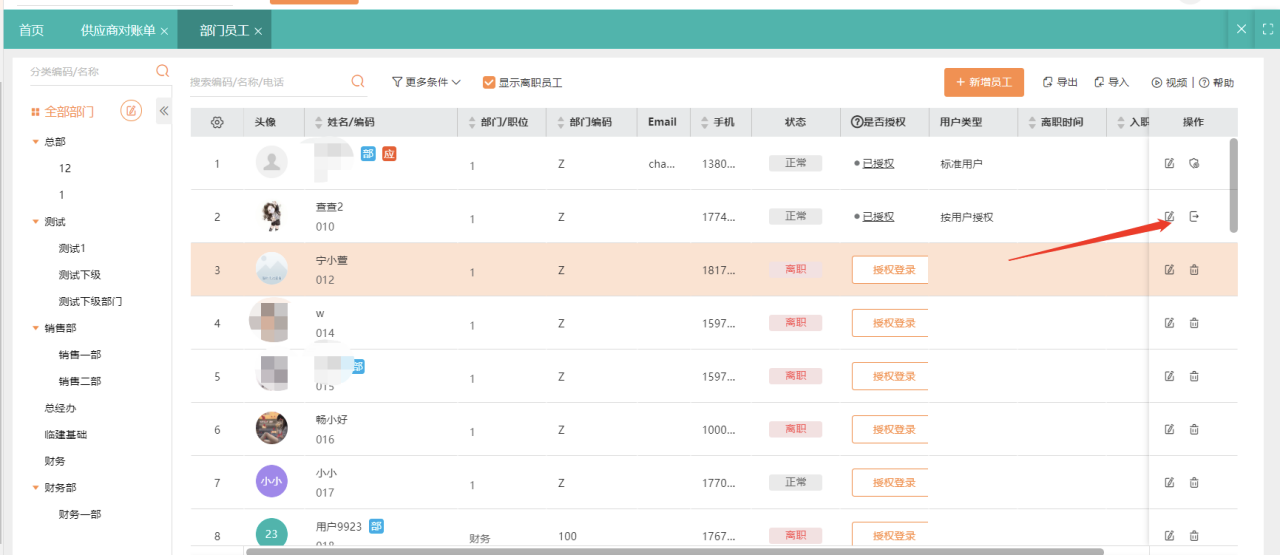Image resolution: width=1280 pixels, height=555 pixels.
Task: Open table column settings gear icon
Action: pos(217,122)
